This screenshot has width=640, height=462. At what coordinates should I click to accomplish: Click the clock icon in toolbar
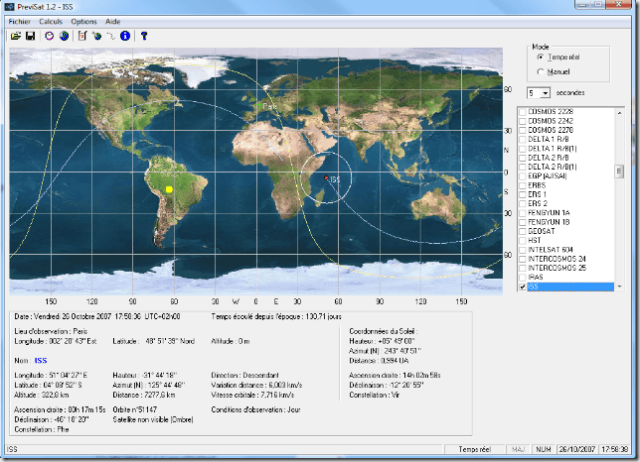[50, 36]
